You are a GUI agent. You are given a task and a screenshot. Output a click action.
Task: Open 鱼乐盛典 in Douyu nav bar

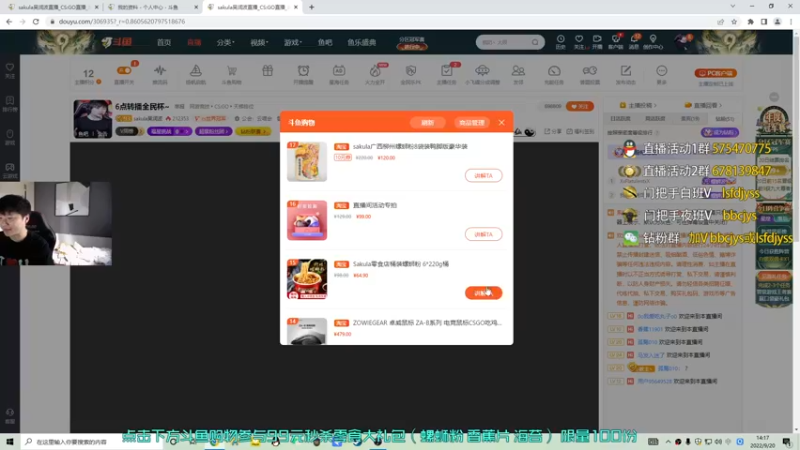point(362,42)
